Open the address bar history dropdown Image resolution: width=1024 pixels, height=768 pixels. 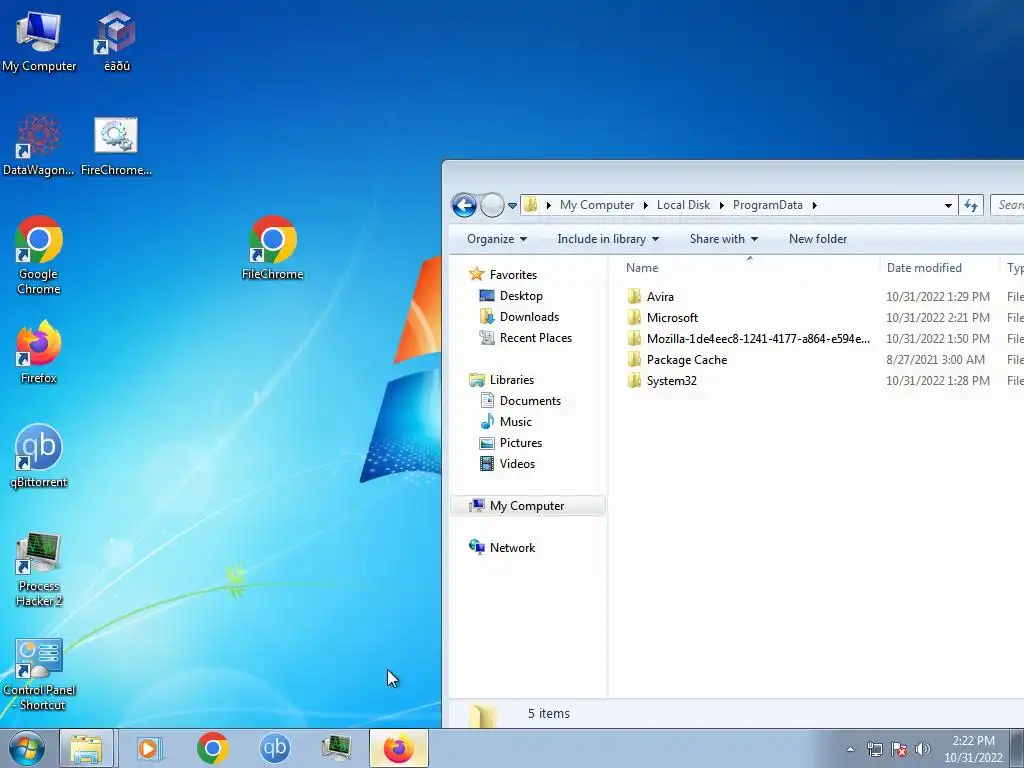pos(948,205)
